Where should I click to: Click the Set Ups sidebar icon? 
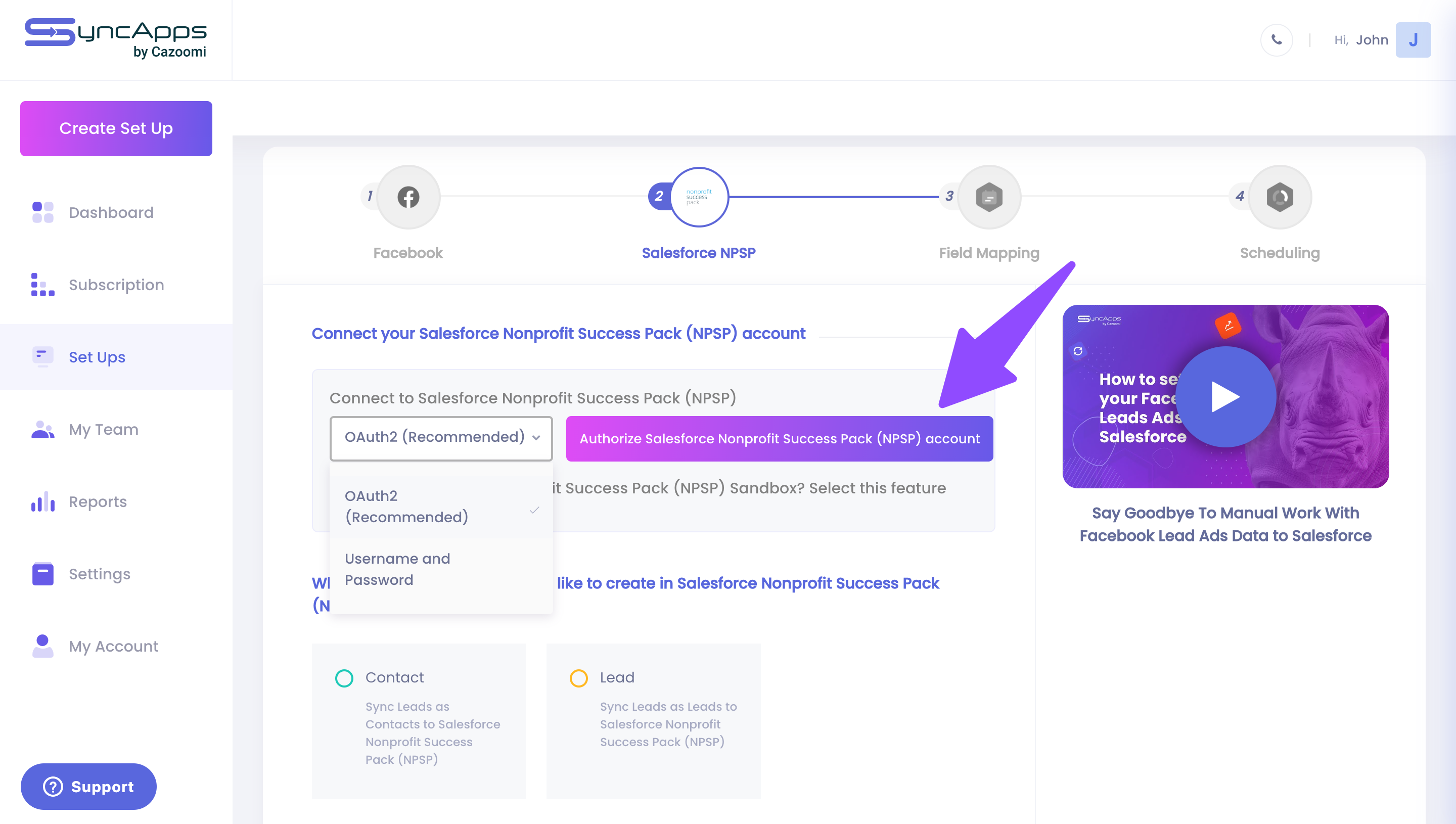click(42, 356)
